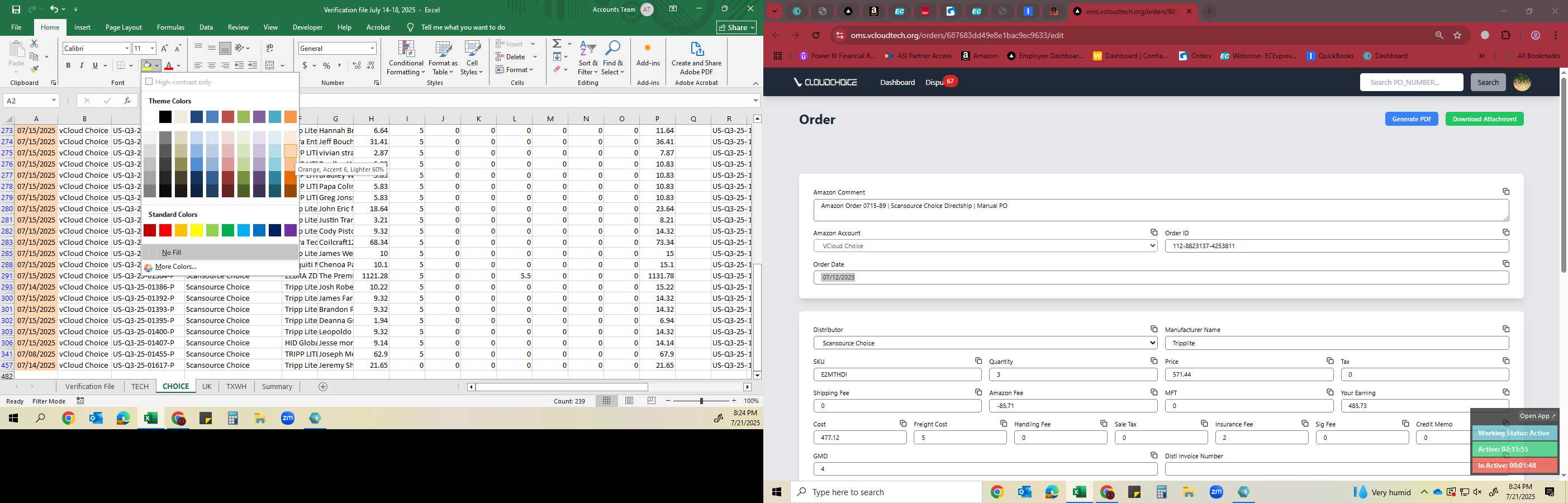Image resolution: width=1568 pixels, height=503 pixels.
Task: Open the Dashboard link in CloudChoice navbar
Action: click(897, 82)
